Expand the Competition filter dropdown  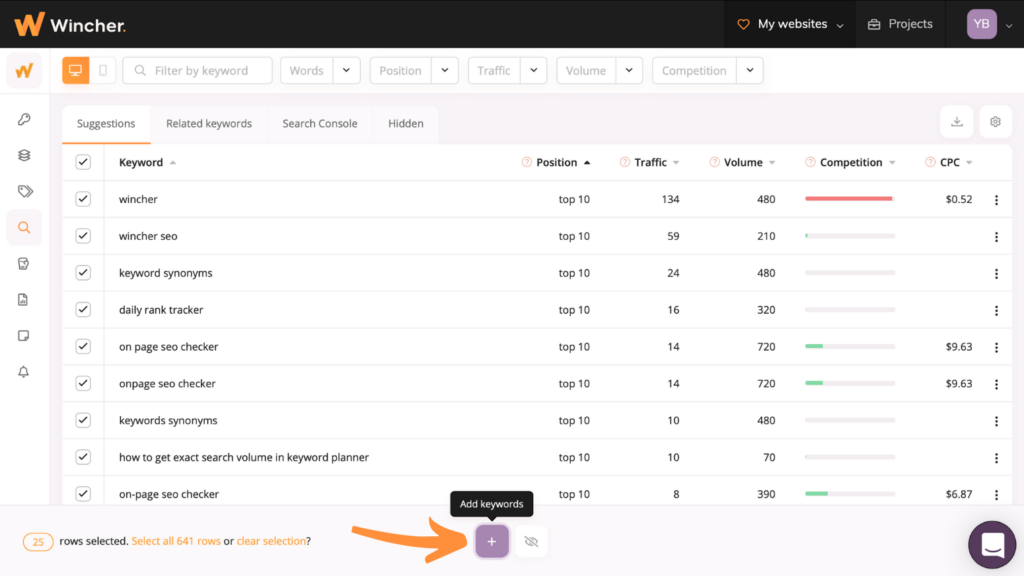pyautogui.click(x=750, y=71)
